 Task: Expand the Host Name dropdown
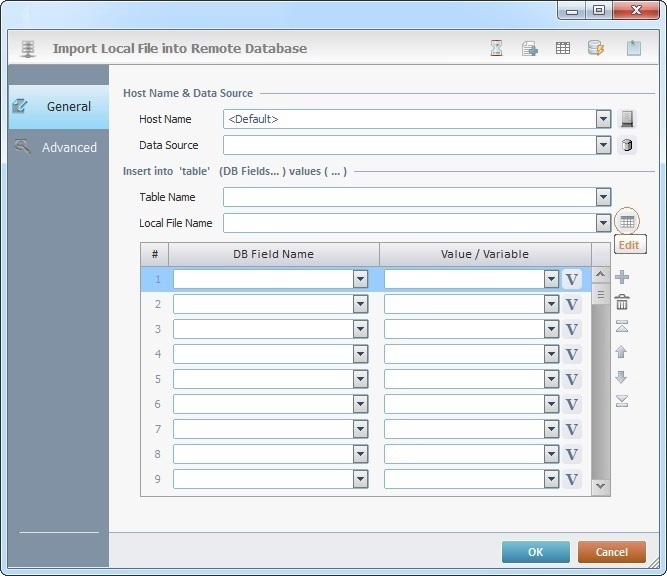(x=603, y=119)
